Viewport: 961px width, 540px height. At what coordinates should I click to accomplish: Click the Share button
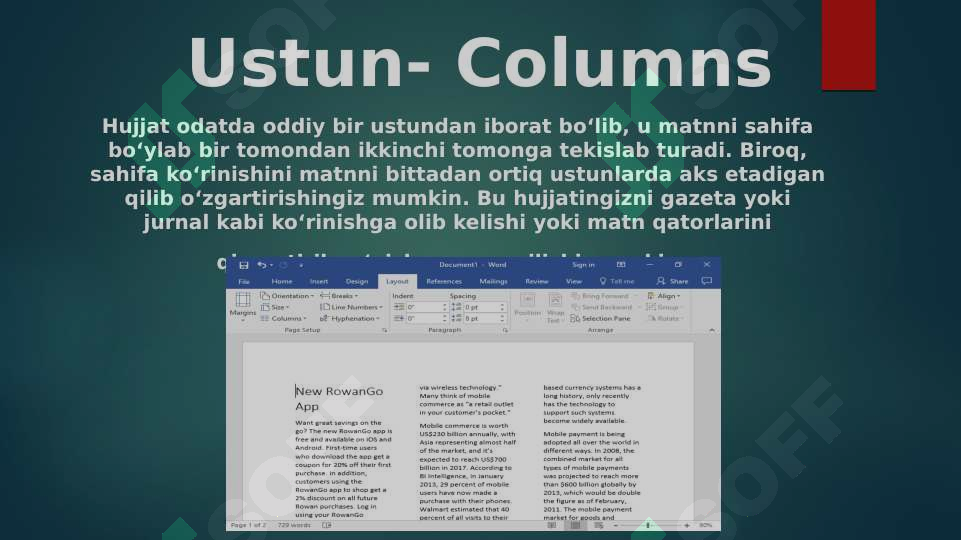pyautogui.click(x=672, y=281)
